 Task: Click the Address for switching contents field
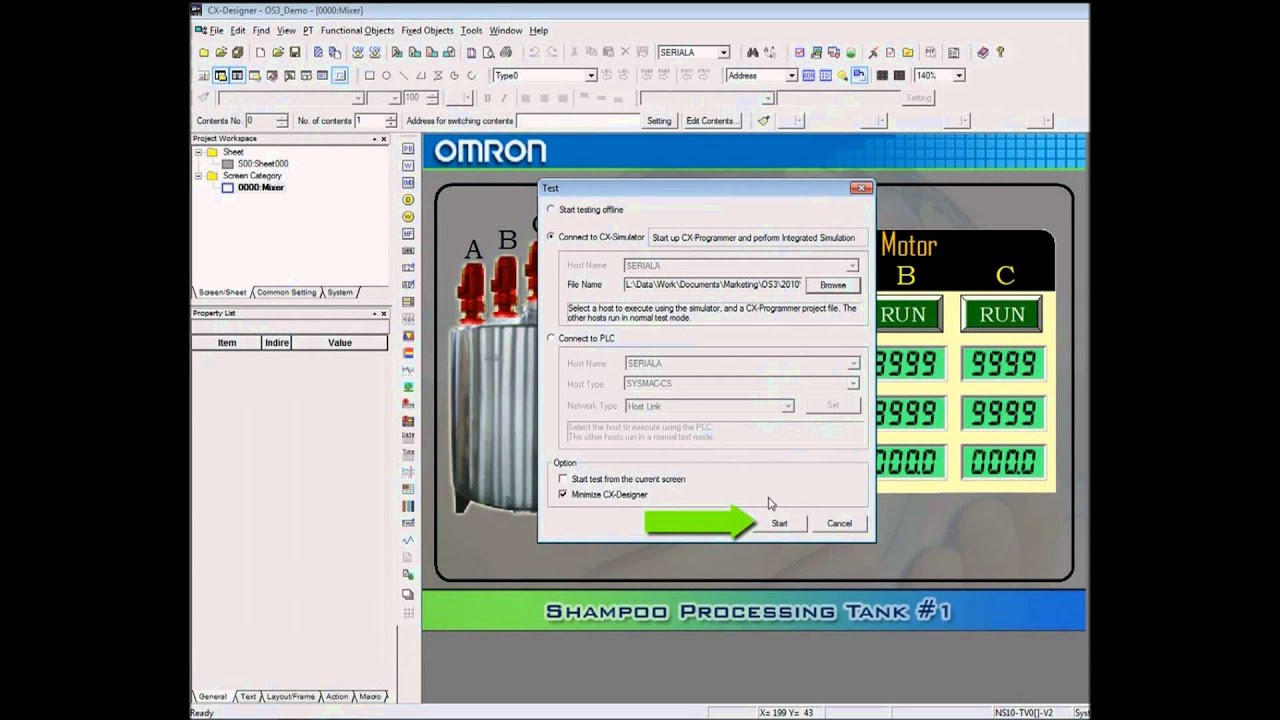(578, 120)
